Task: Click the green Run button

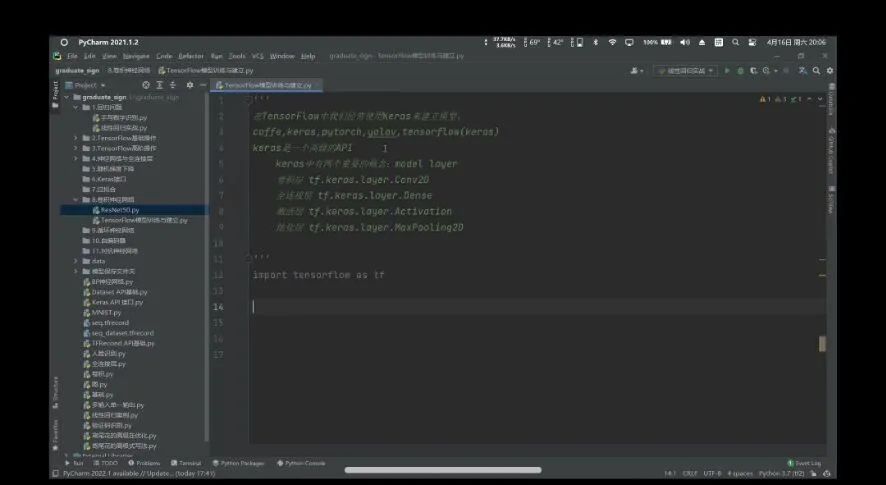Action: click(x=727, y=71)
